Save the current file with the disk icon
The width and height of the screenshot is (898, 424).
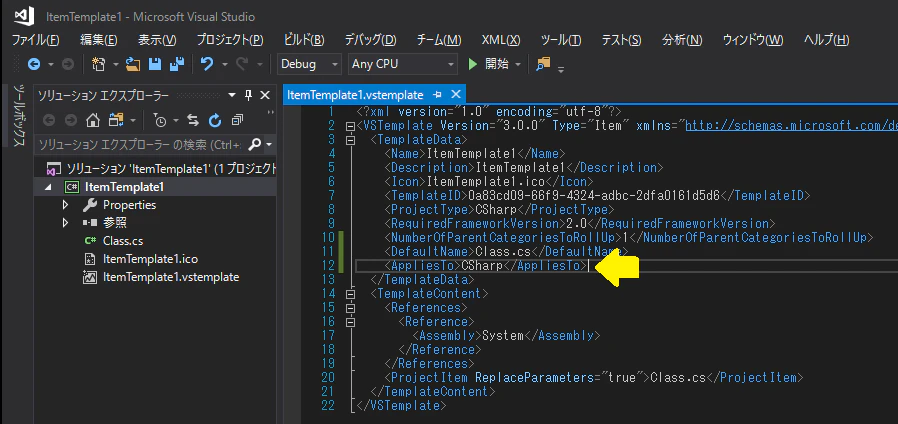click(x=155, y=64)
